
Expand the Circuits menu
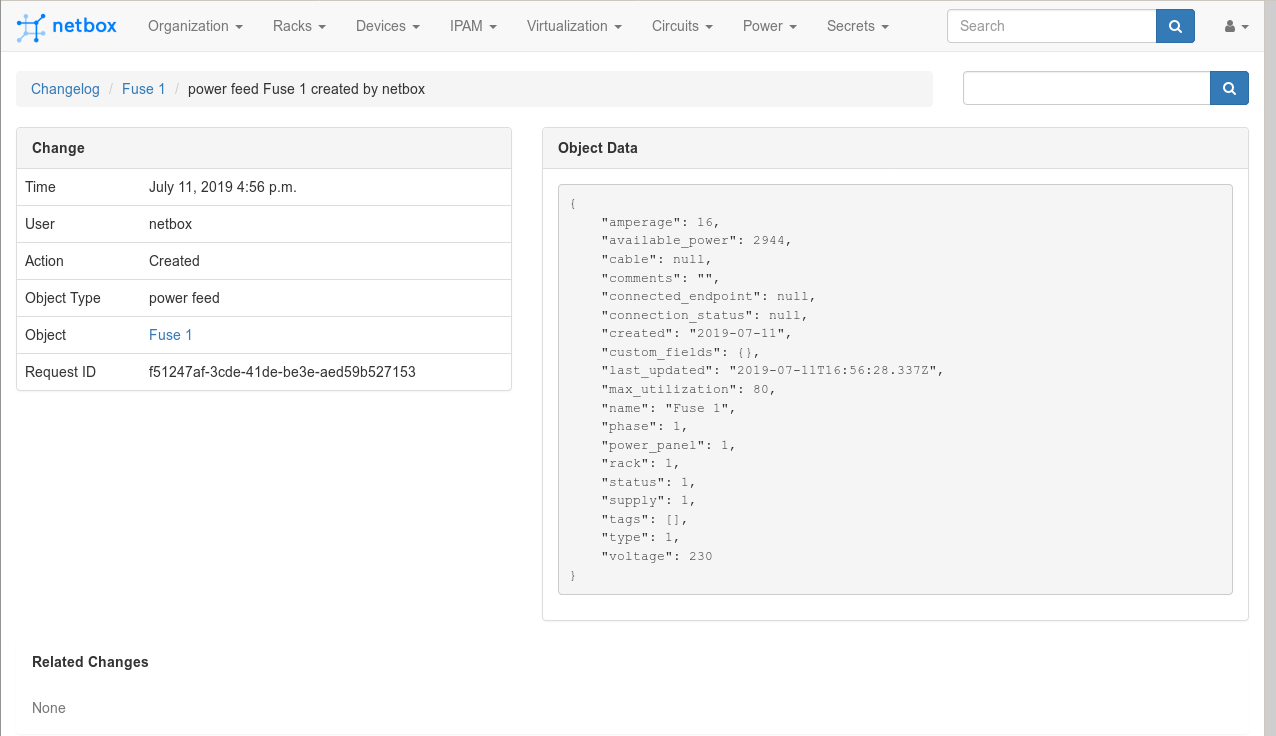[682, 26]
